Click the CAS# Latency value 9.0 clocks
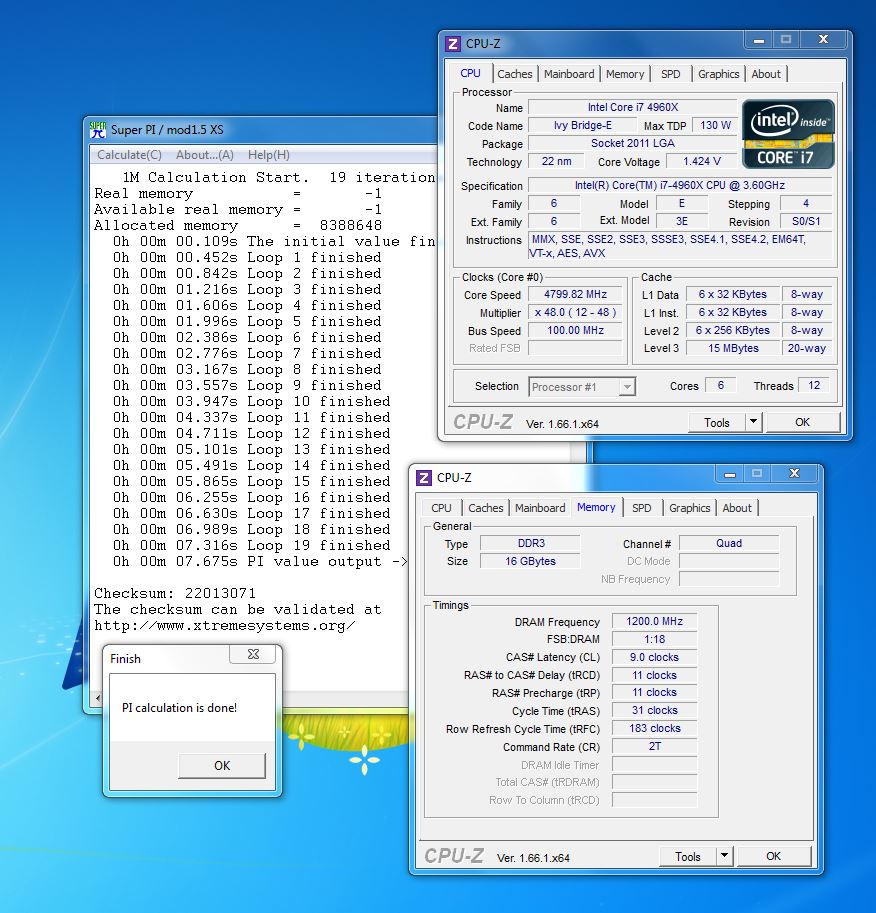The width and height of the screenshot is (876, 913). pyautogui.click(x=654, y=657)
